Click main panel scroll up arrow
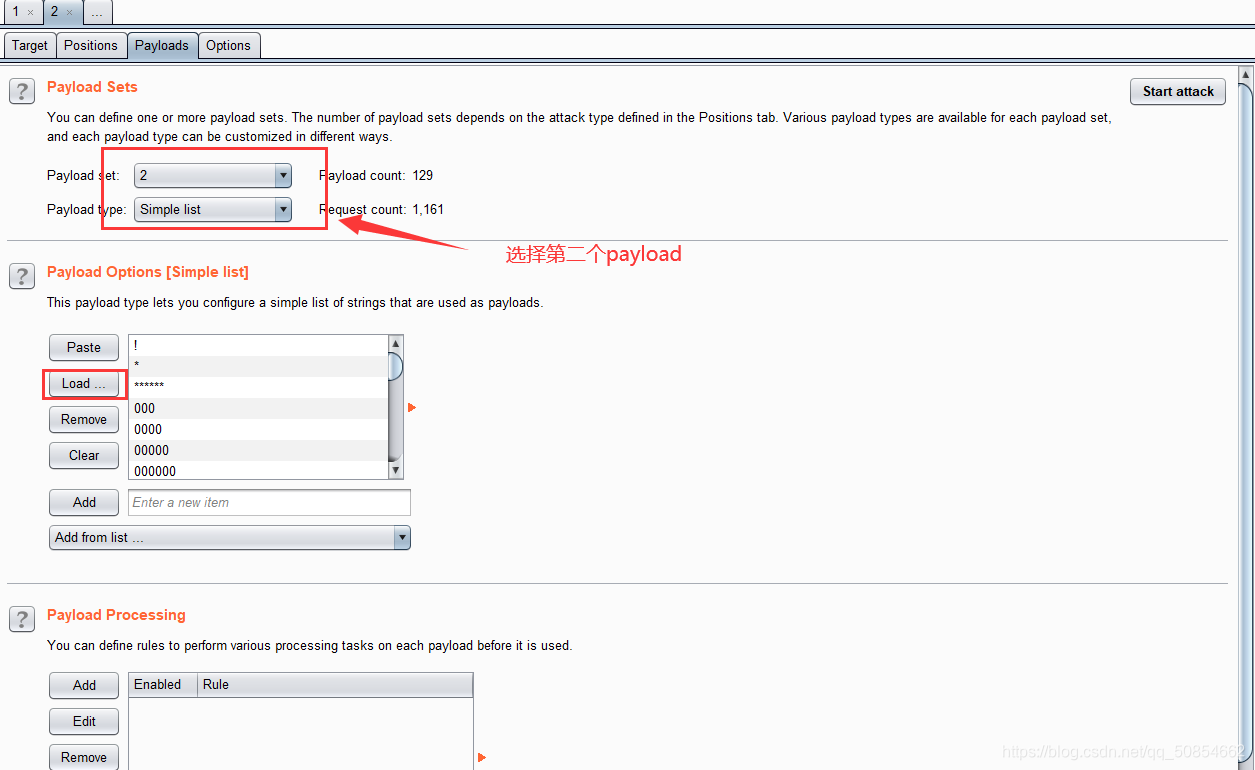 1245,75
